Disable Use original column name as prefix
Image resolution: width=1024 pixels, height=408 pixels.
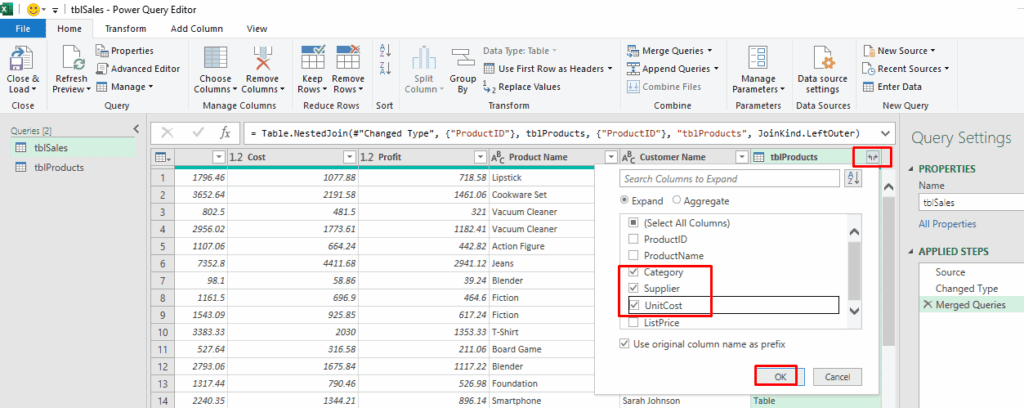click(x=625, y=345)
